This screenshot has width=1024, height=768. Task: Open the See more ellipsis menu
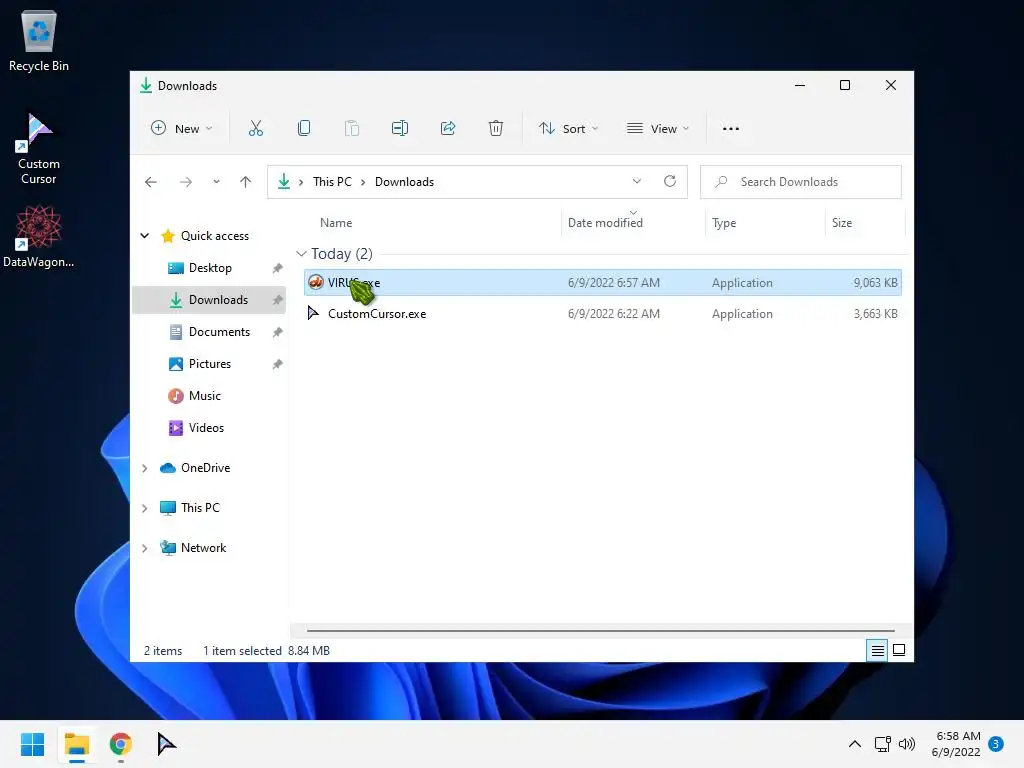(731, 129)
